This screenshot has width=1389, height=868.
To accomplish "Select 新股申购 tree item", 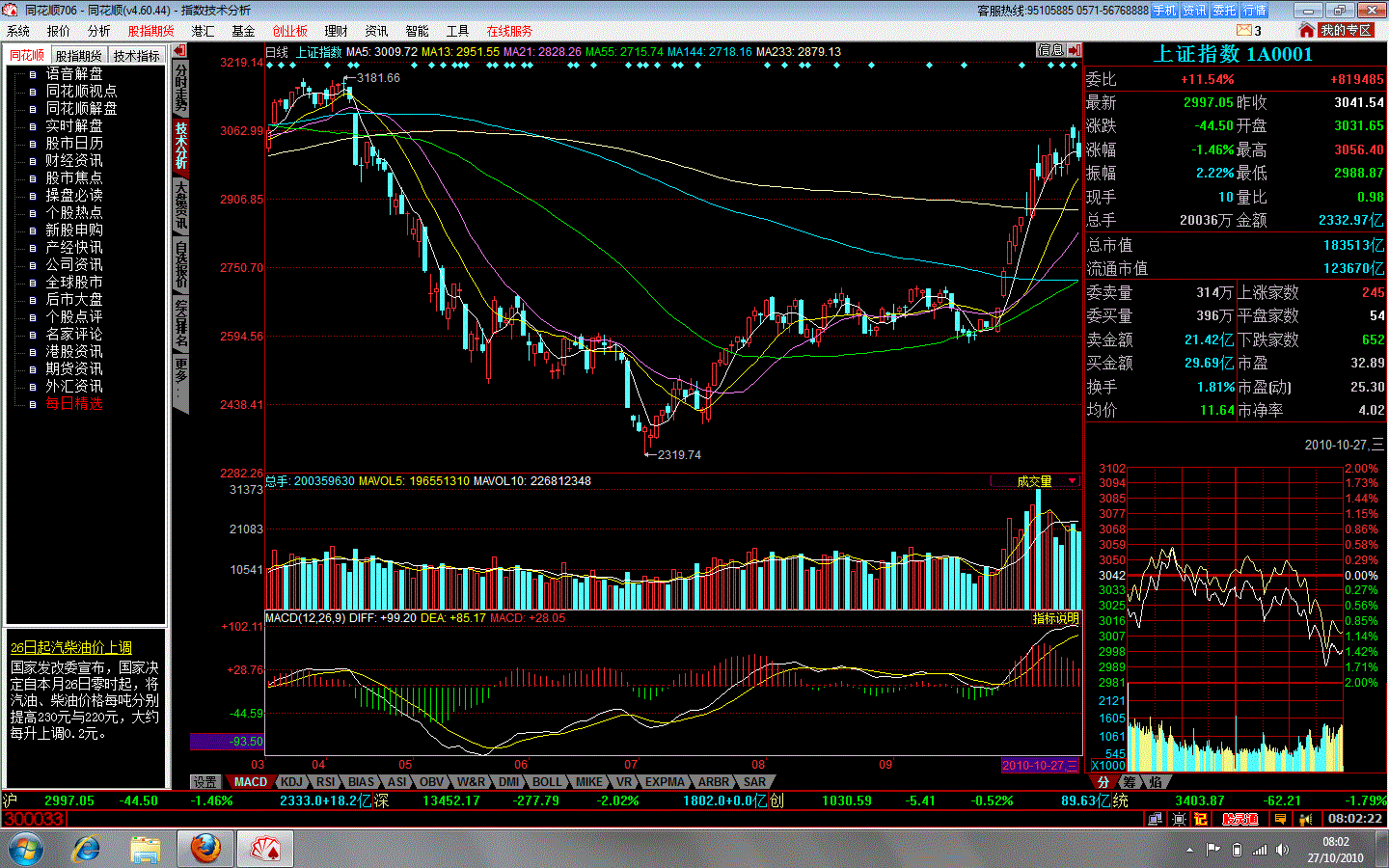I will pos(73,230).
